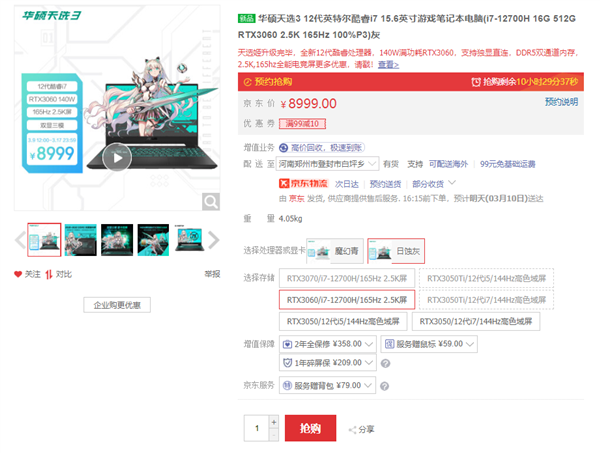Select RTX3070/i7-12700H/165Hz 2.5K屏 configuration
The image size is (600, 453).
[x=347, y=278]
